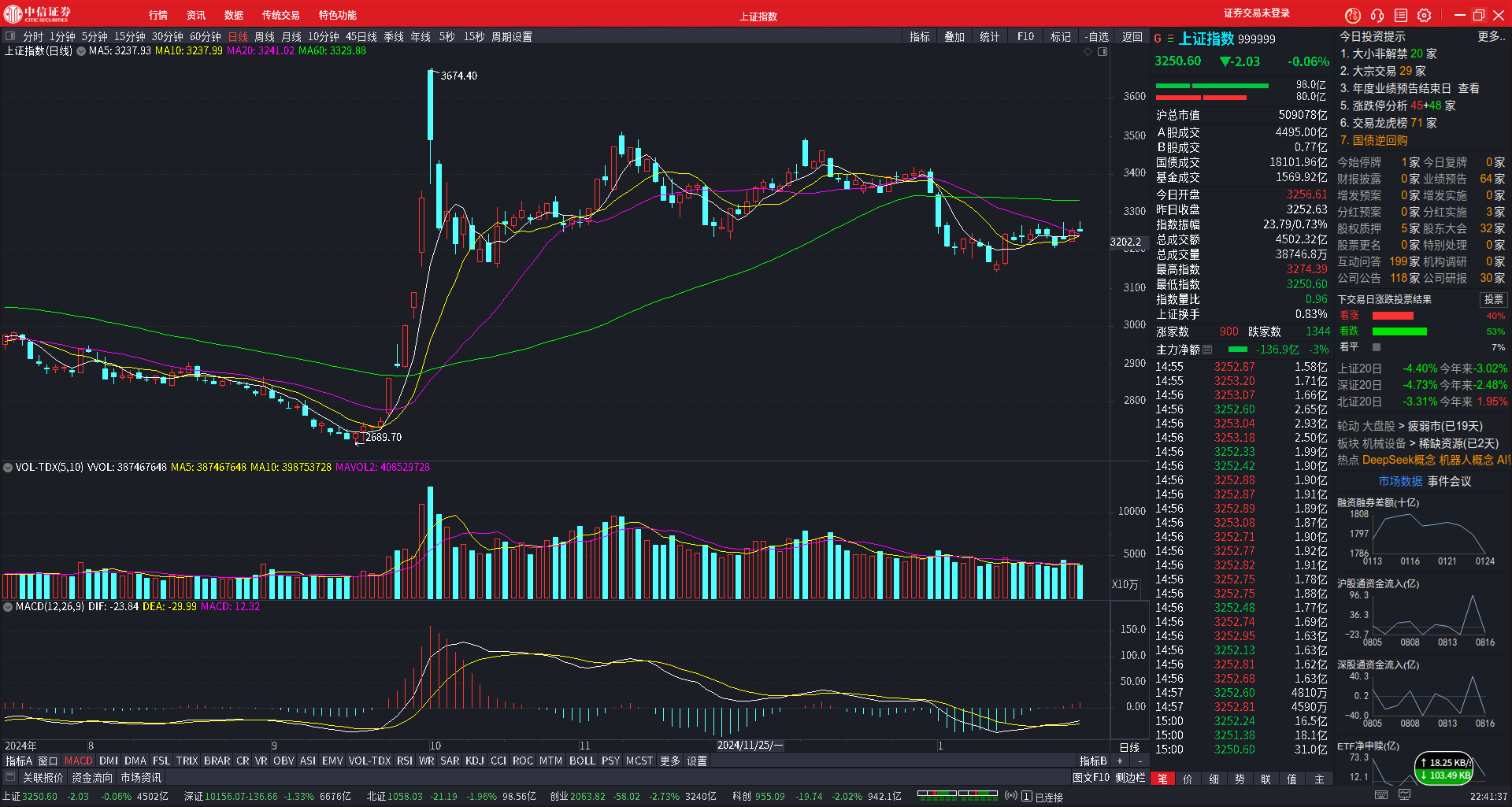Click the green 看跌 vote bar
Viewport: 1512px width, 807px height.
coord(1399,331)
